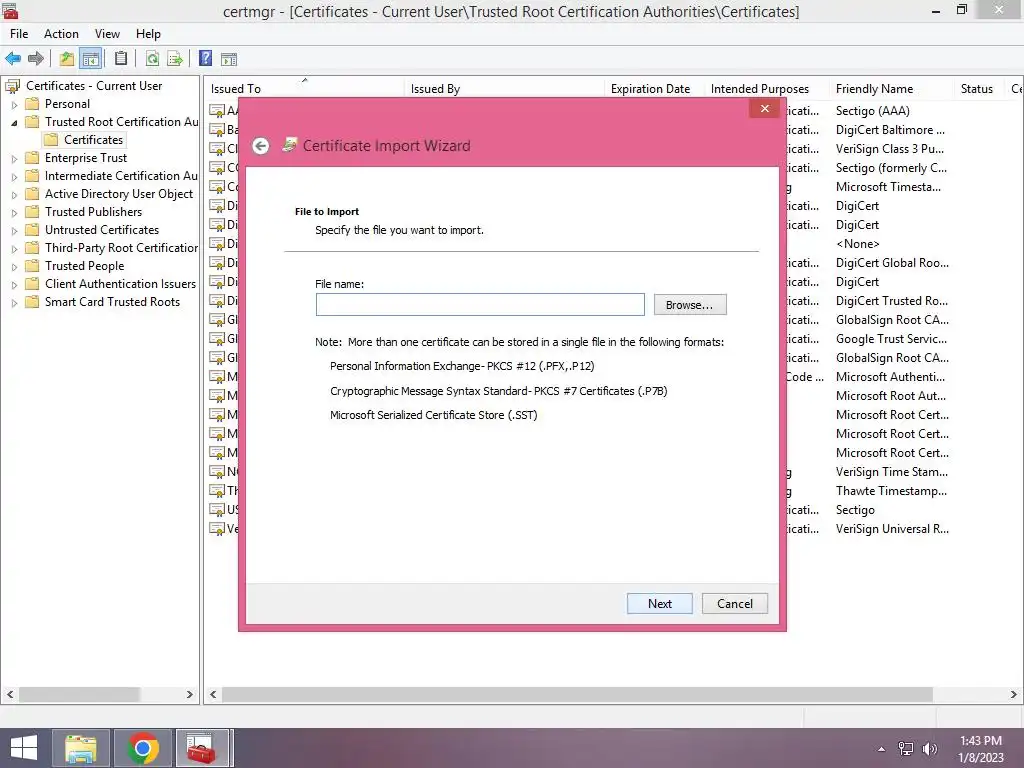Sort by the Friendly Name column header
Image resolution: width=1024 pixels, height=768 pixels.
point(893,89)
